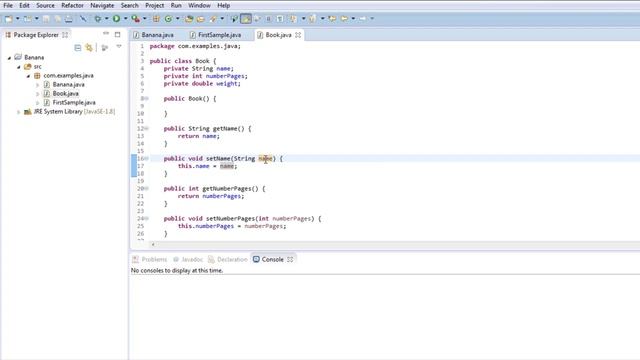Select Book.java in Package Explorer
This screenshot has height=360, width=640.
pyautogui.click(x=65, y=94)
